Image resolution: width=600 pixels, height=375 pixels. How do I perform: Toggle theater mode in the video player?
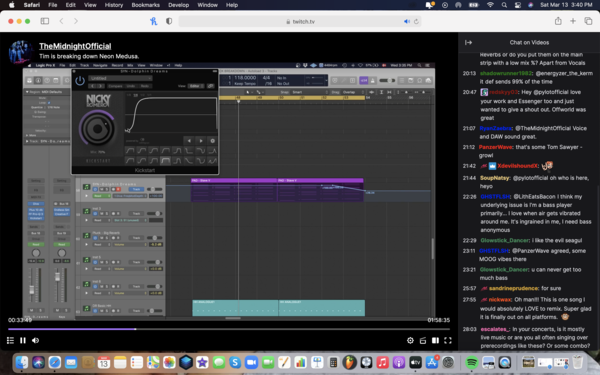click(435, 340)
